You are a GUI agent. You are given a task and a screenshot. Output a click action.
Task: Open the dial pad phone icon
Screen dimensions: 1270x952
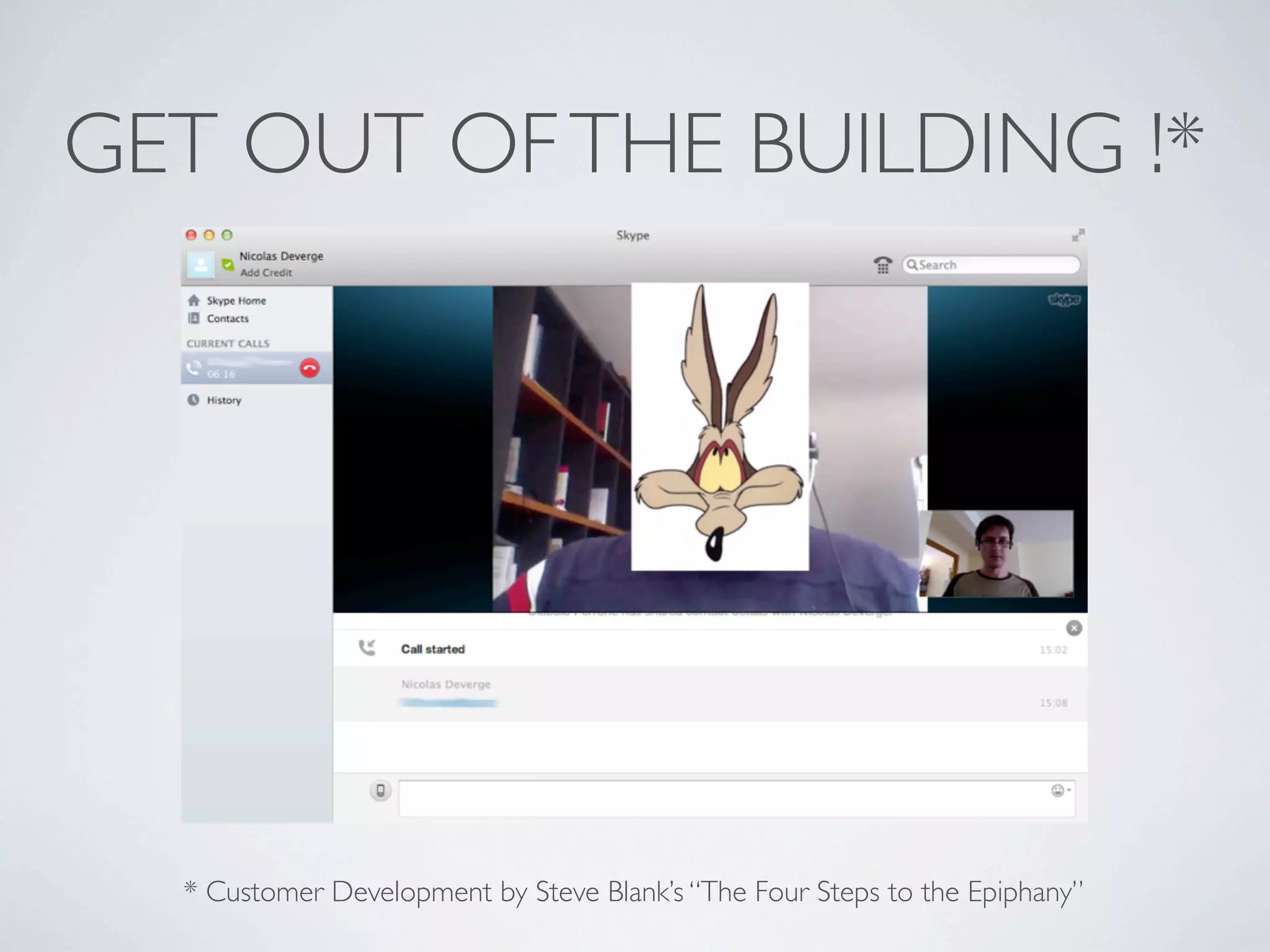883,265
